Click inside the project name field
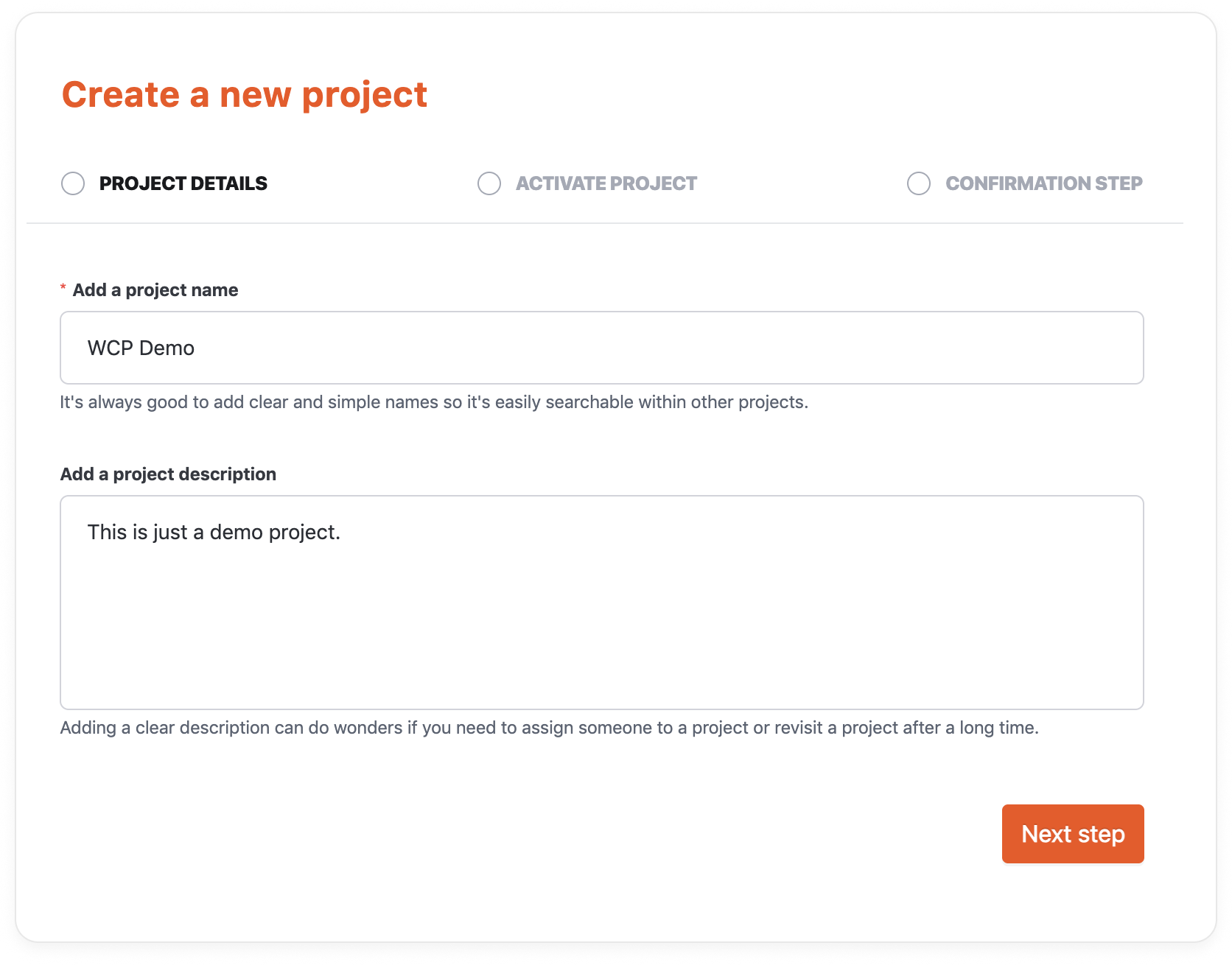Image resolution: width=1232 pixels, height=965 pixels. pyautogui.click(x=601, y=347)
